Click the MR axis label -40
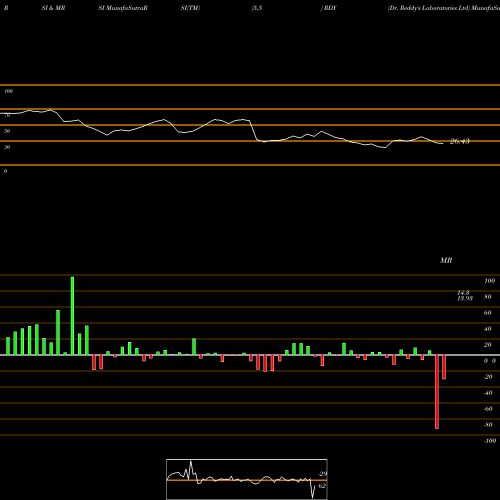This screenshot has width=500, height=500. (x=488, y=393)
